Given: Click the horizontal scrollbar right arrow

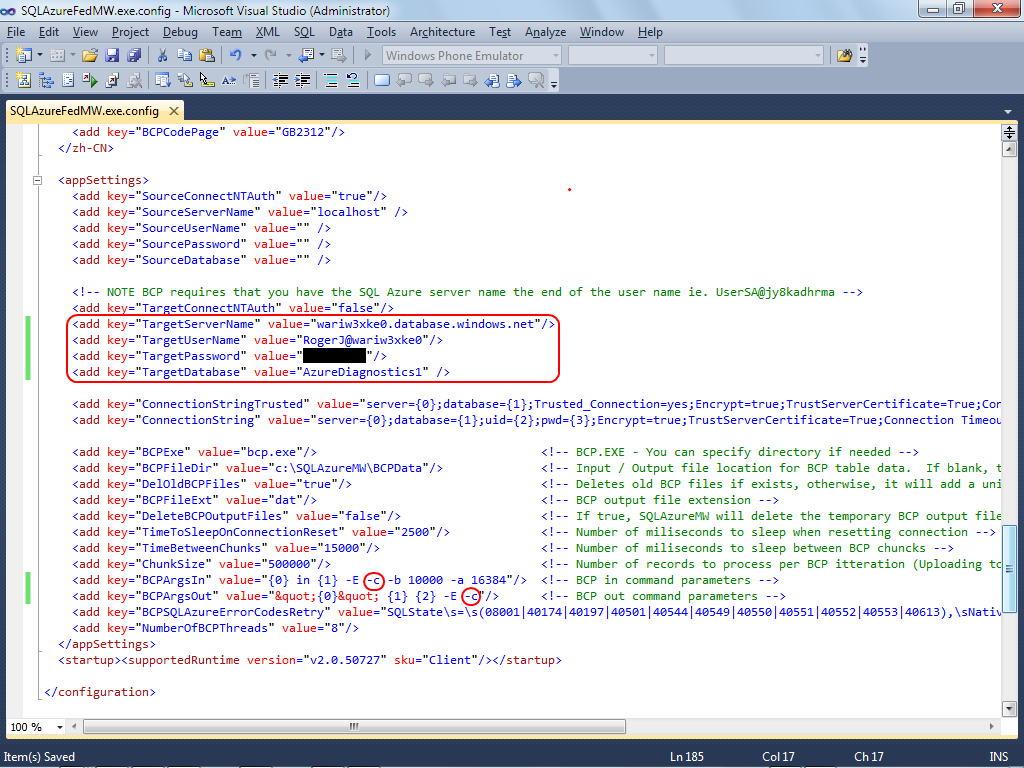Looking at the screenshot, I should 991,726.
